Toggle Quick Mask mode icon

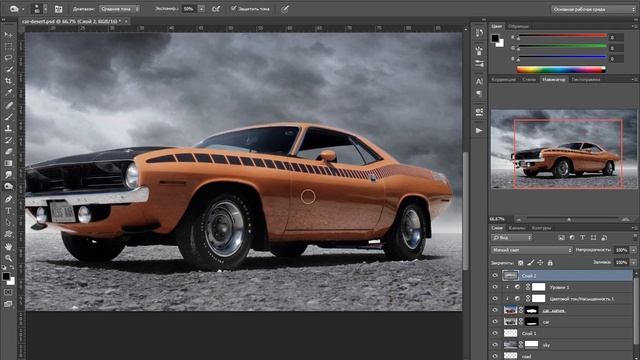[x=8, y=292]
